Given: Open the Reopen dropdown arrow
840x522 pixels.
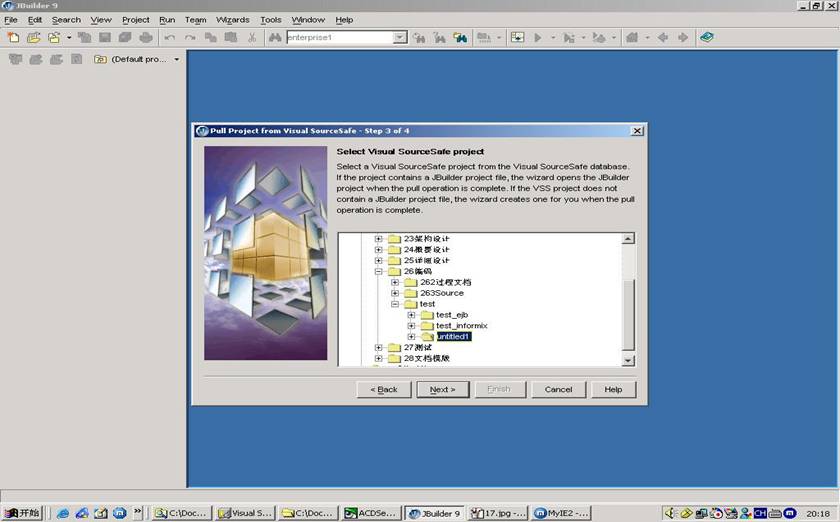Looking at the screenshot, I should (69, 38).
